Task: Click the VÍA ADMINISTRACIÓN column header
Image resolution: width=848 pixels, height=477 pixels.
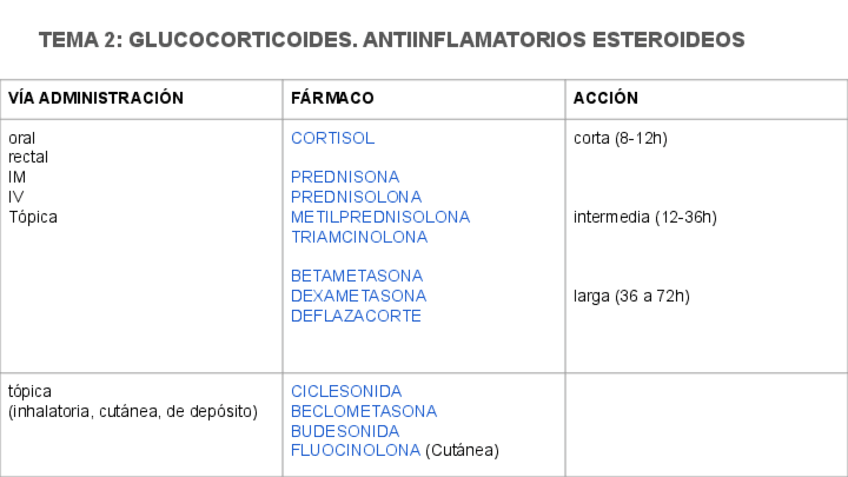Action: click(96, 98)
